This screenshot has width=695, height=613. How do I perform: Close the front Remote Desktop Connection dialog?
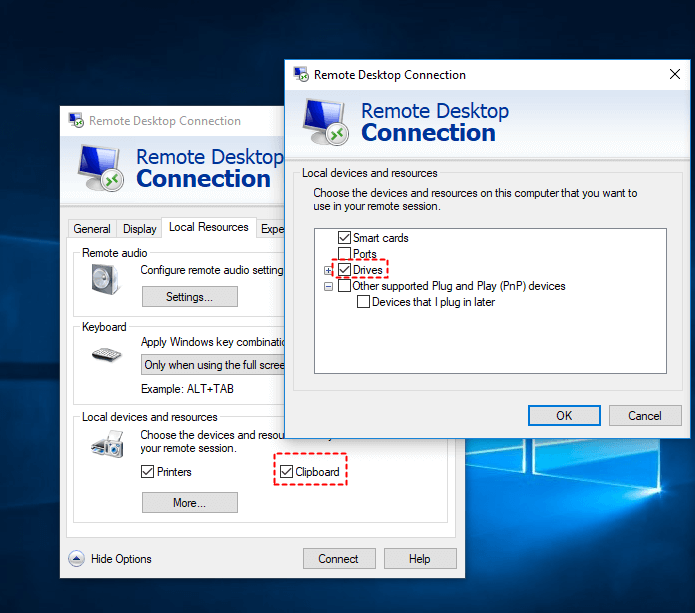pyautogui.click(x=675, y=74)
